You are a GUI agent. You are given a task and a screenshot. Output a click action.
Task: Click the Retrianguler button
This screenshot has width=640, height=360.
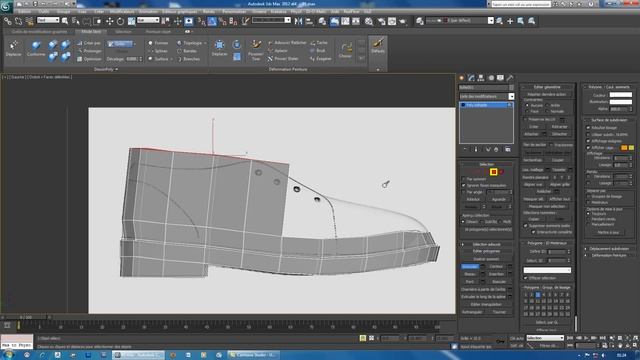pyautogui.click(x=472, y=312)
